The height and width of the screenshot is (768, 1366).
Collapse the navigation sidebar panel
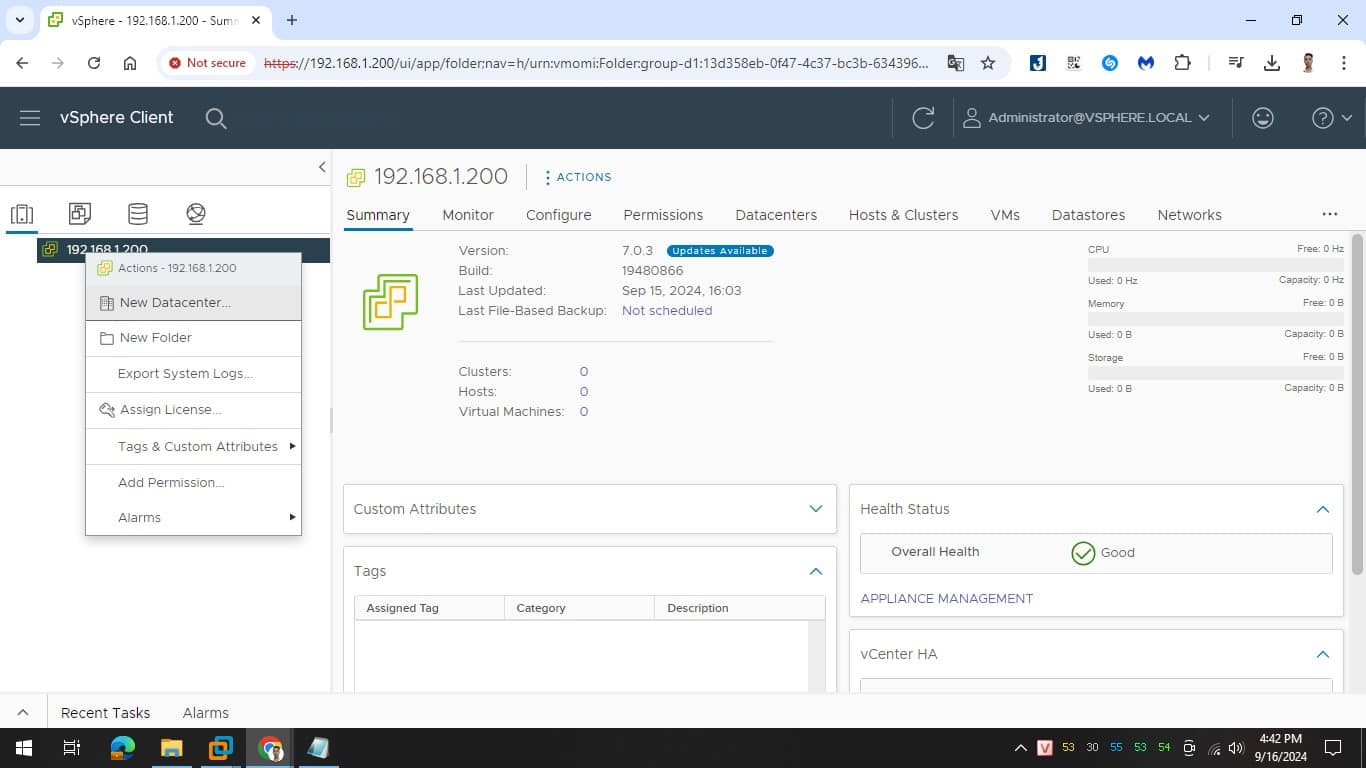[x=322, y=167]
